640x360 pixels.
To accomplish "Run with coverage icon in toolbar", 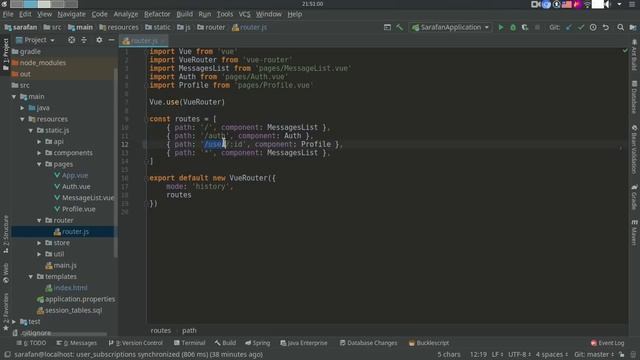I will coord(525,27).
